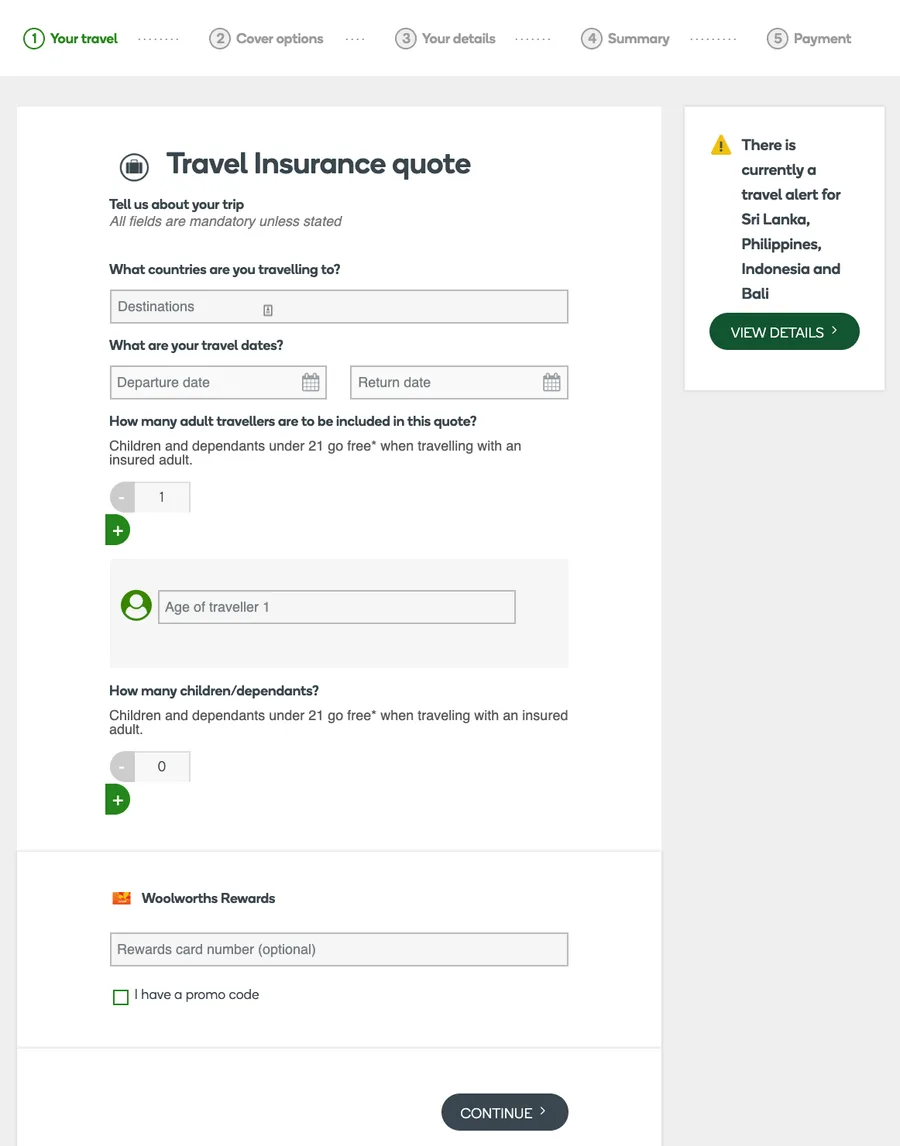Click the traveller avatar icon
The image size is (900, 1146).
(136, 605)
